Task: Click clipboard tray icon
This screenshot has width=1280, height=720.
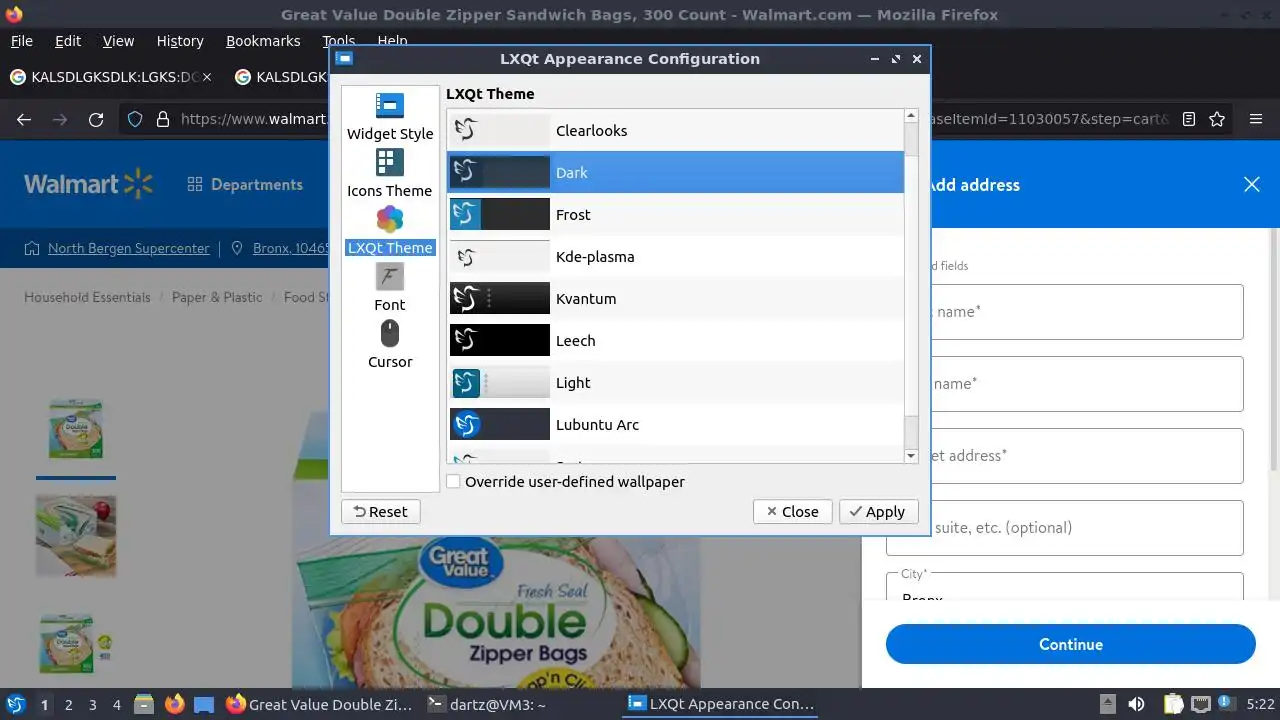Action: [x=1173, y=705]
